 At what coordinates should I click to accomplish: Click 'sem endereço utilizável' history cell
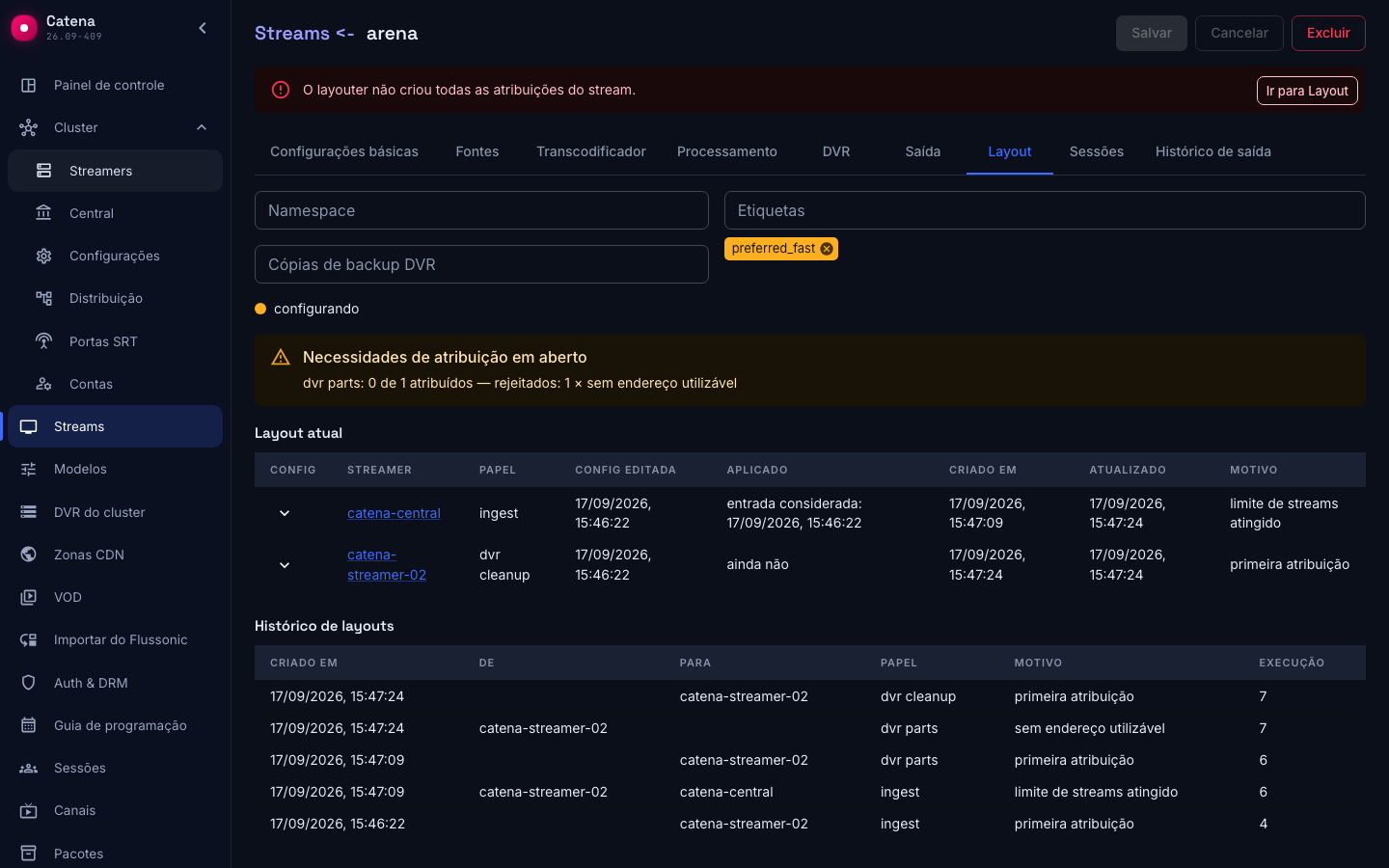1090,728
